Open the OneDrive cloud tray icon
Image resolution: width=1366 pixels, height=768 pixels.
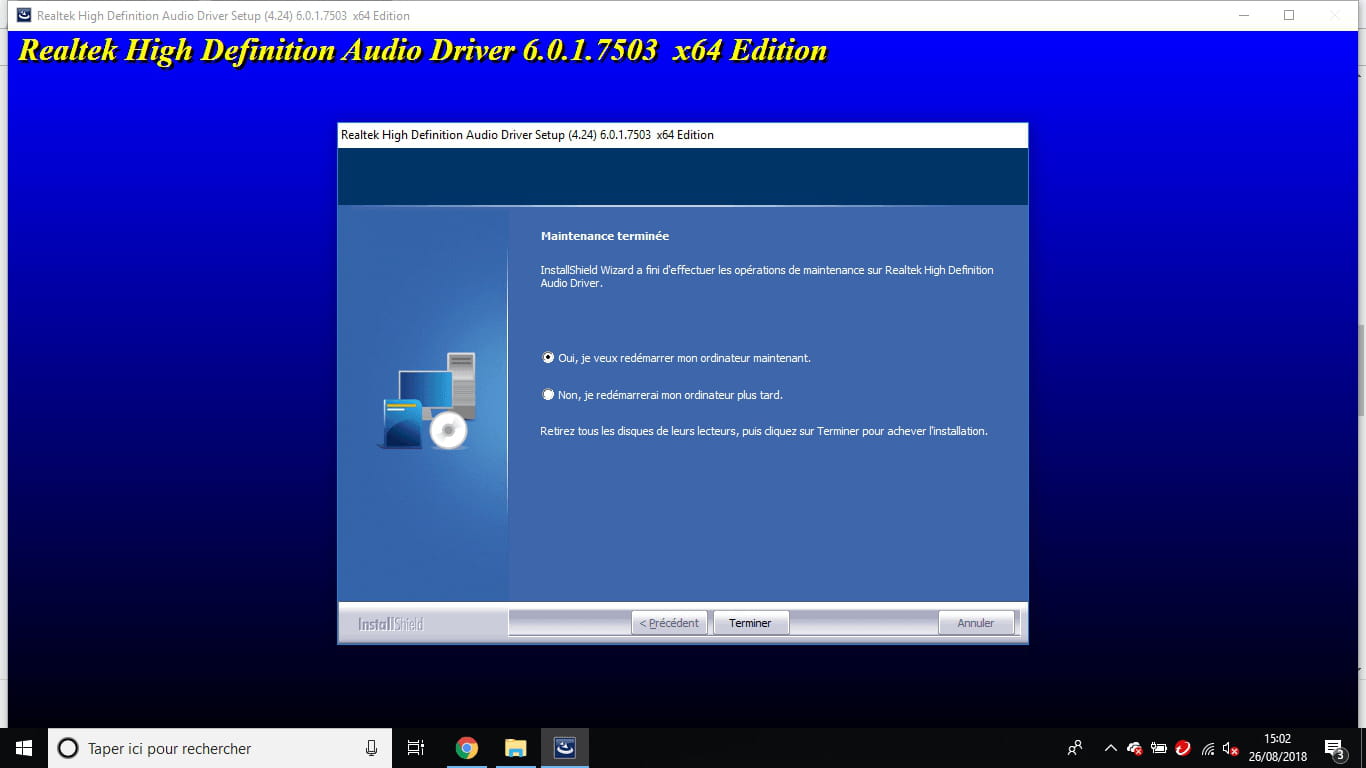coord(1135,748)
